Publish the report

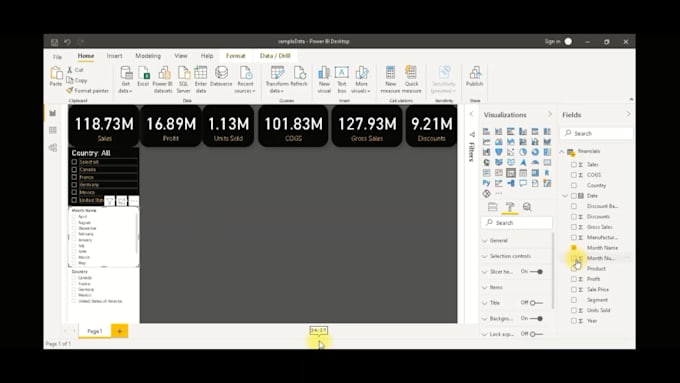tap(475, 76)
